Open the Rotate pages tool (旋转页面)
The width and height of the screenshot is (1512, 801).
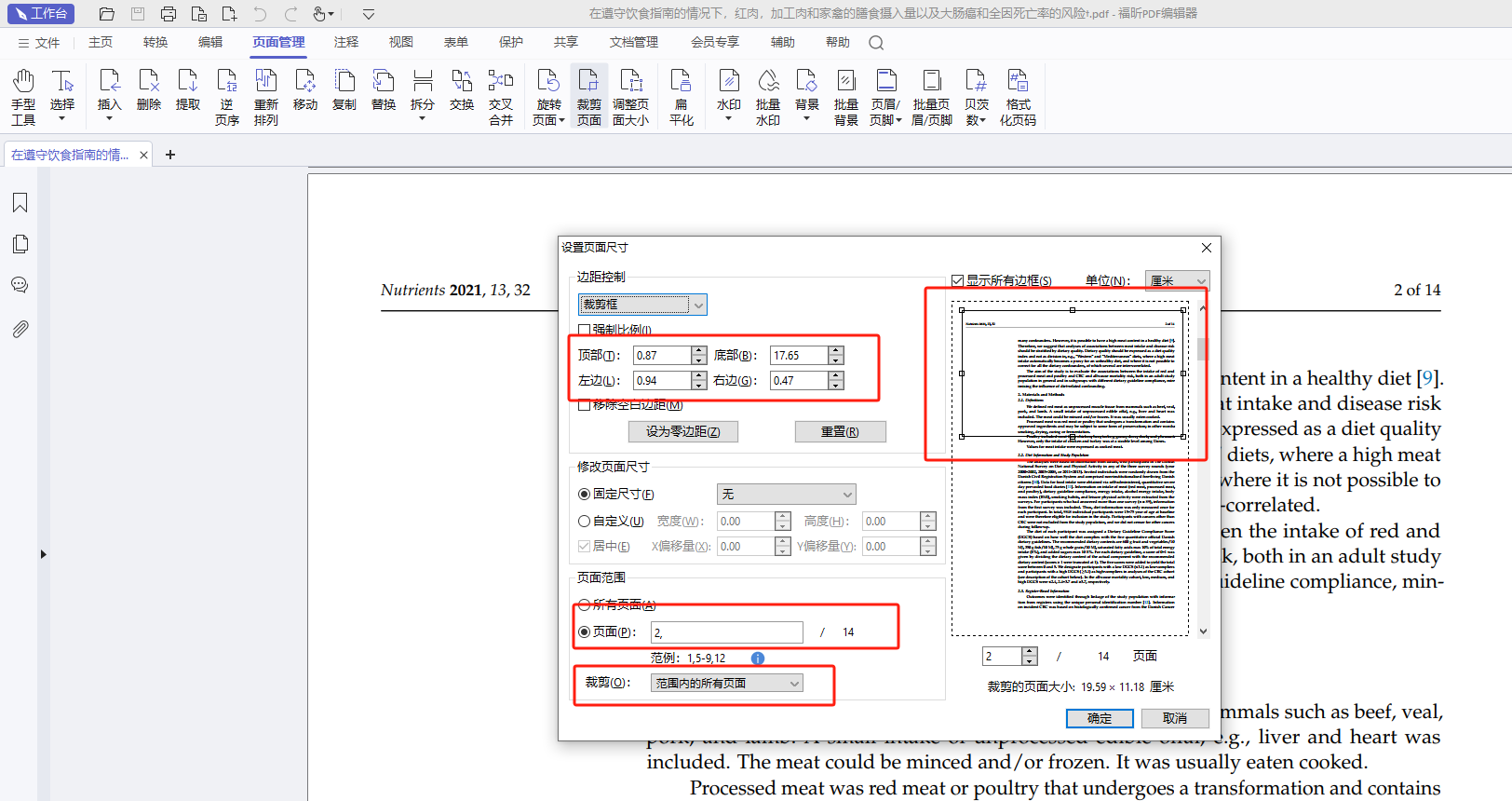coord(548,96)
